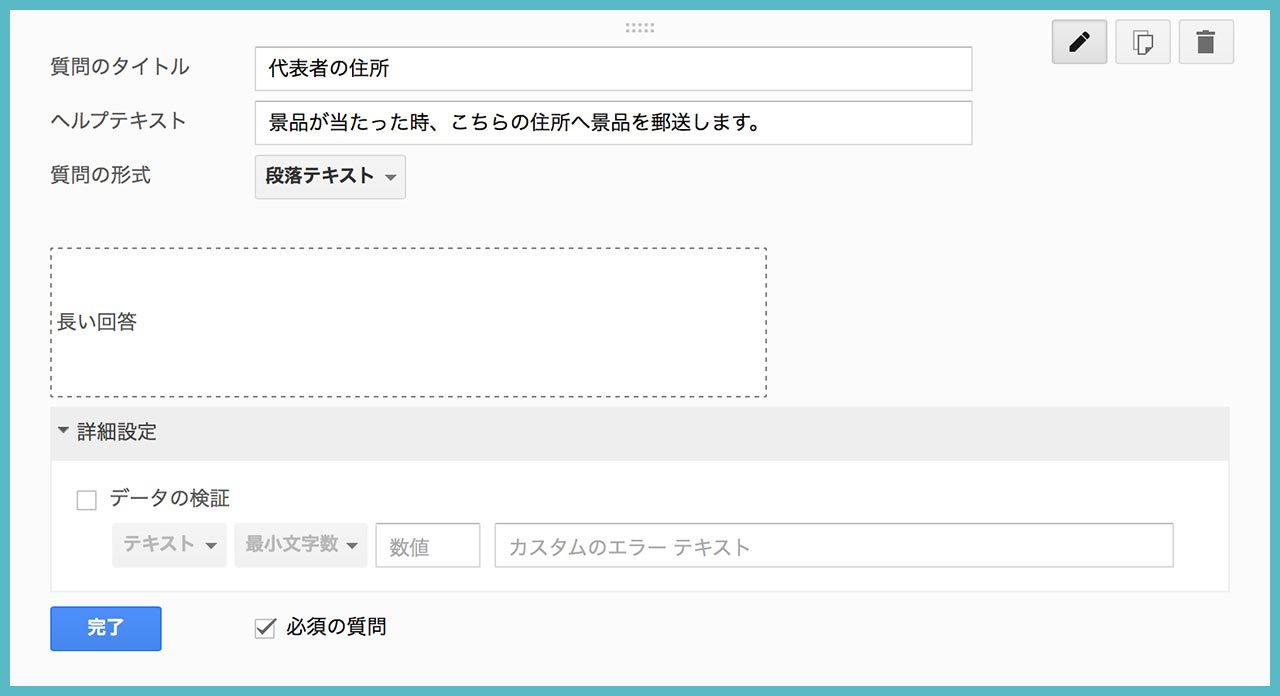Click the 数値 number input field
This screenshot has height=696, width=1280.
(x=428, y=545)
